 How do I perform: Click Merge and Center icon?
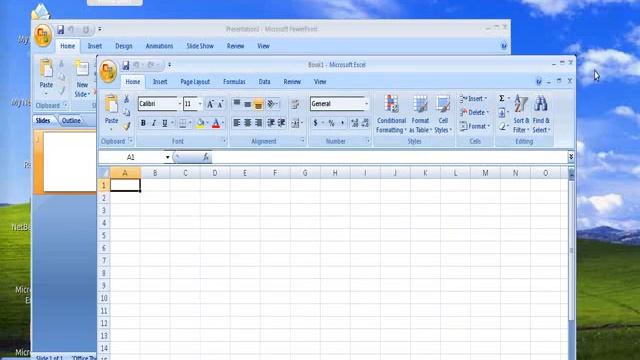click(295, 123)
